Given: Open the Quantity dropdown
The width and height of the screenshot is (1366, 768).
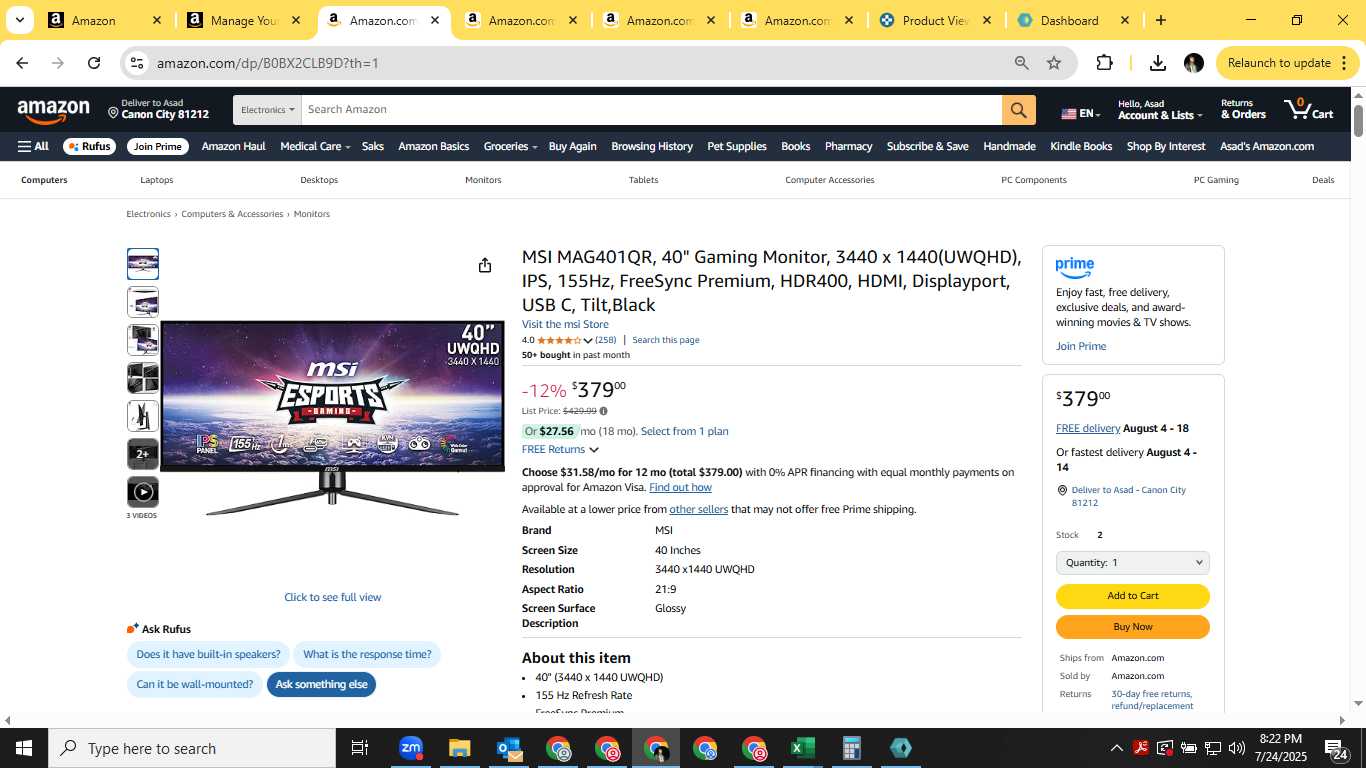Looking at the screenshot, I should point(1133,563).
